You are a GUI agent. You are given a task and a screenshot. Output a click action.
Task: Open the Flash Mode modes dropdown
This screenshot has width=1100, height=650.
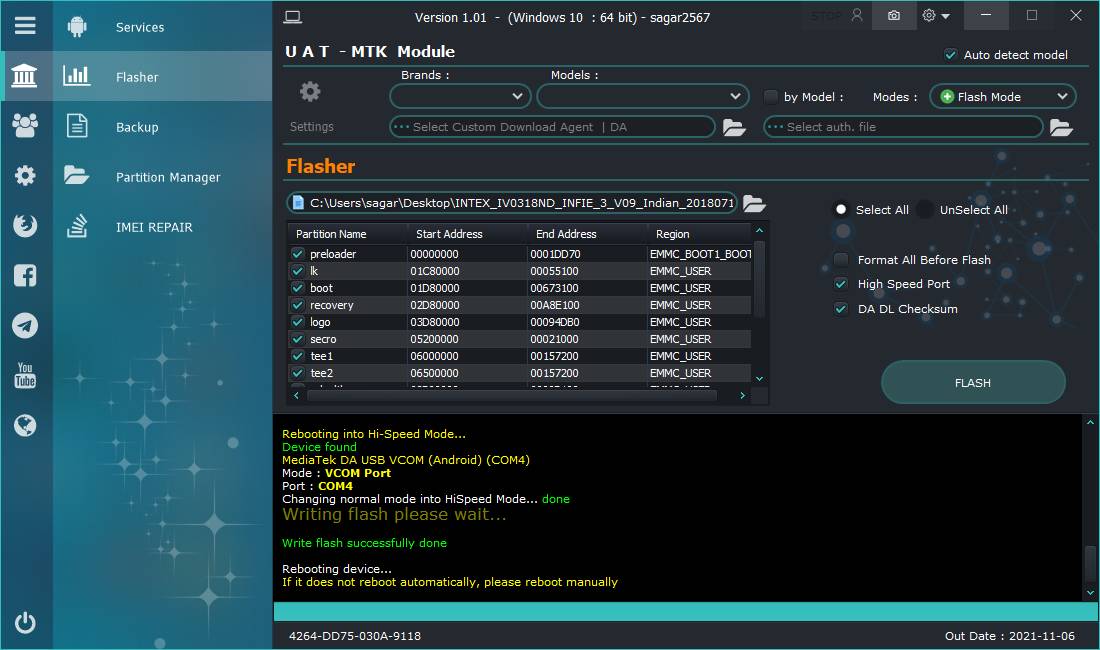[1003, 97]
